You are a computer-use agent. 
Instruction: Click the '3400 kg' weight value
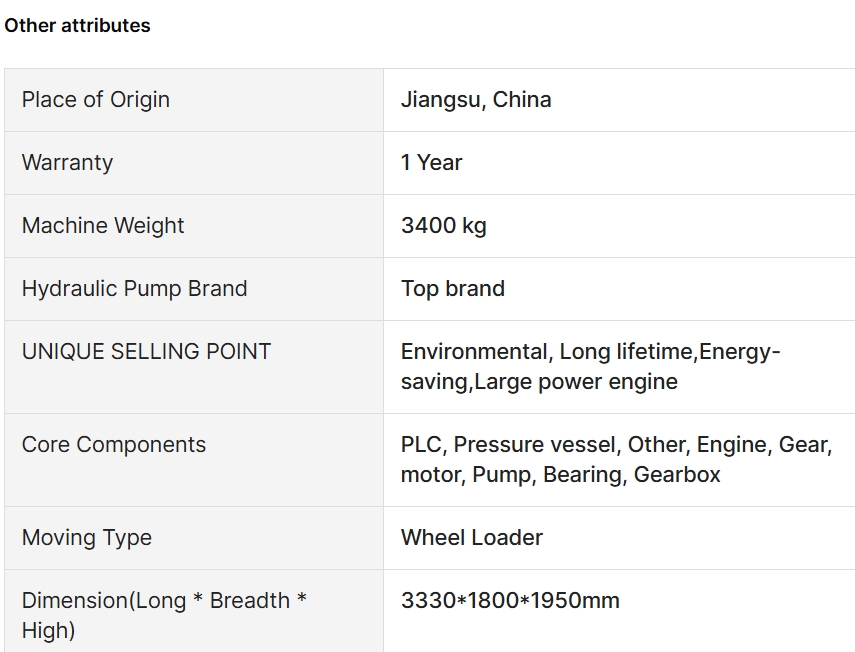pos(443,226)
